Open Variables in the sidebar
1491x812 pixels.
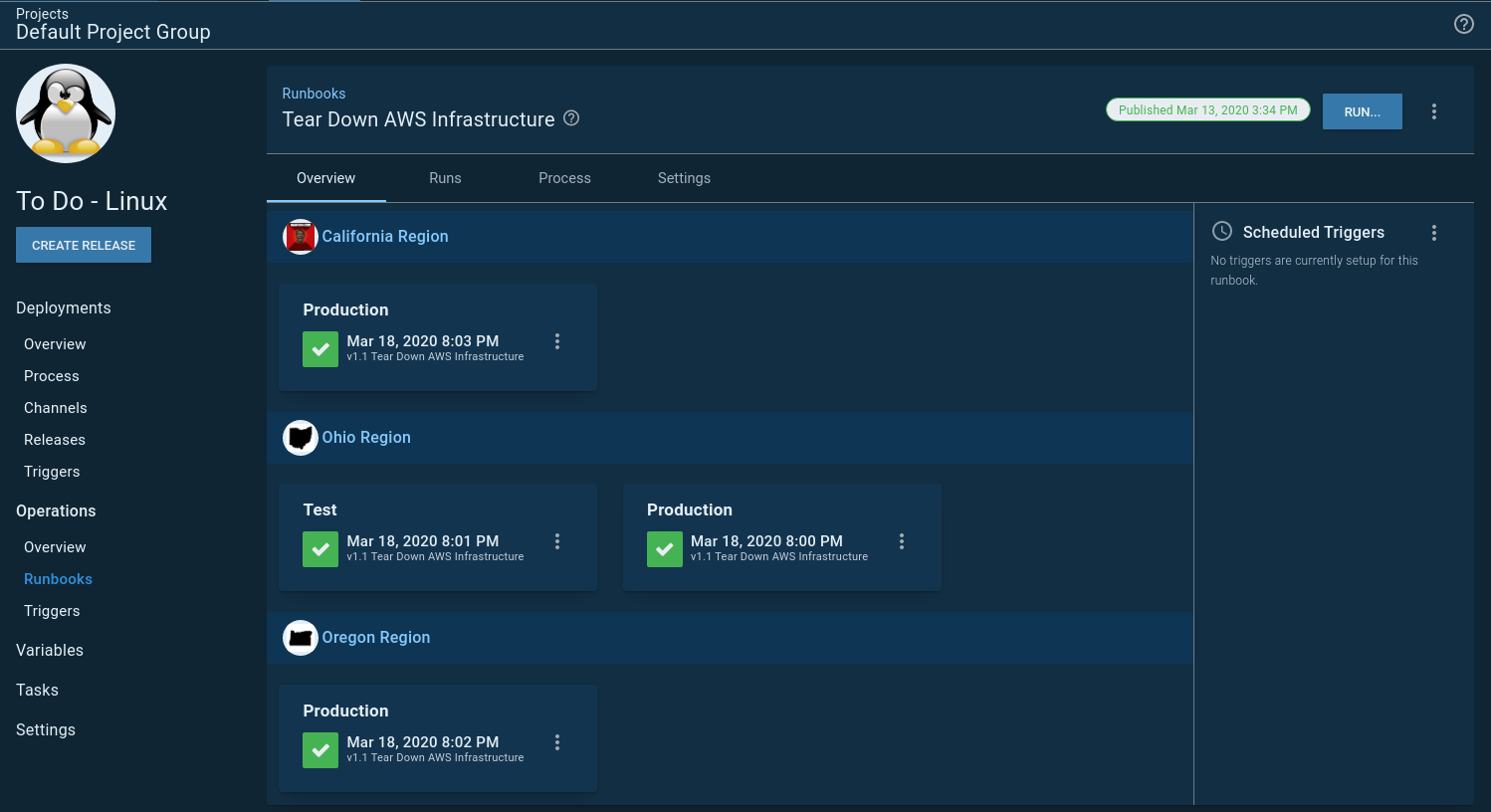(x=50, y=650)
